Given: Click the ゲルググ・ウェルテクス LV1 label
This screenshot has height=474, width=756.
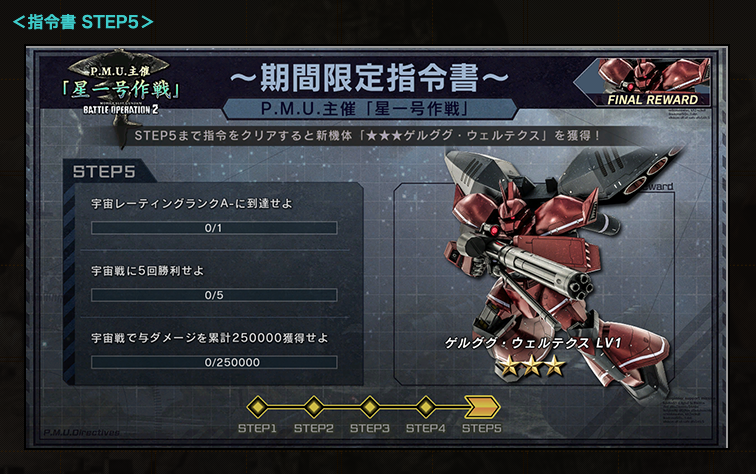Looking at the screenshot, I should click(x=532, y=343).
